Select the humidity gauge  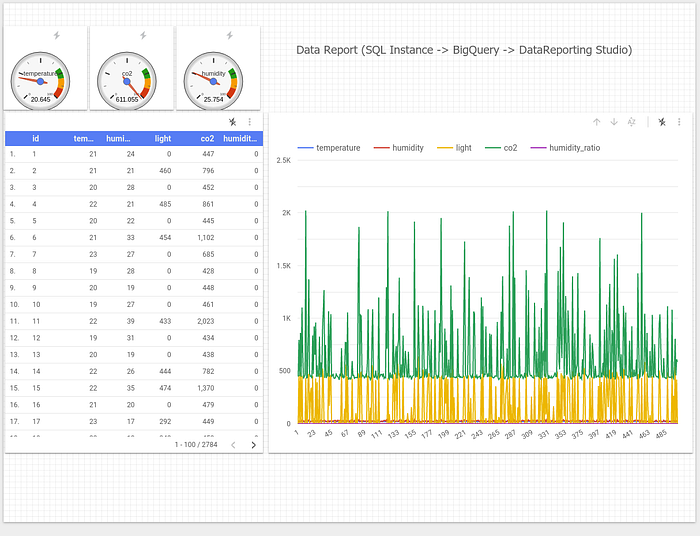click(213, 81)
